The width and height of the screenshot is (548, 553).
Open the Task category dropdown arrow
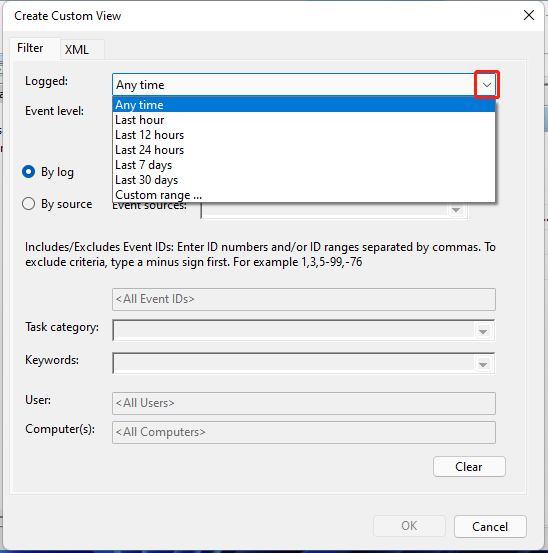483,331
